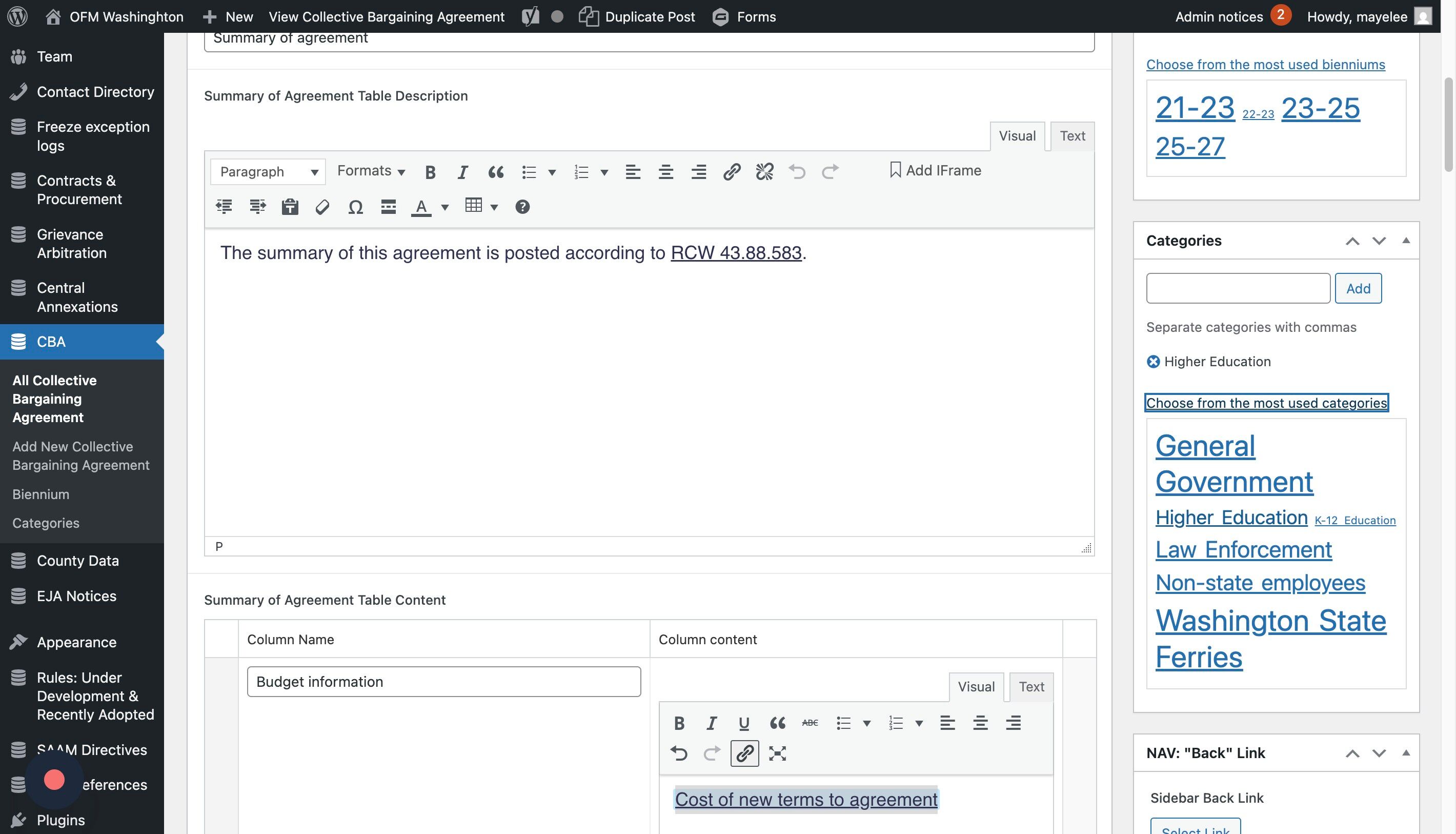
Task: Clear formatting with the eraser icon
Action: 322,207
